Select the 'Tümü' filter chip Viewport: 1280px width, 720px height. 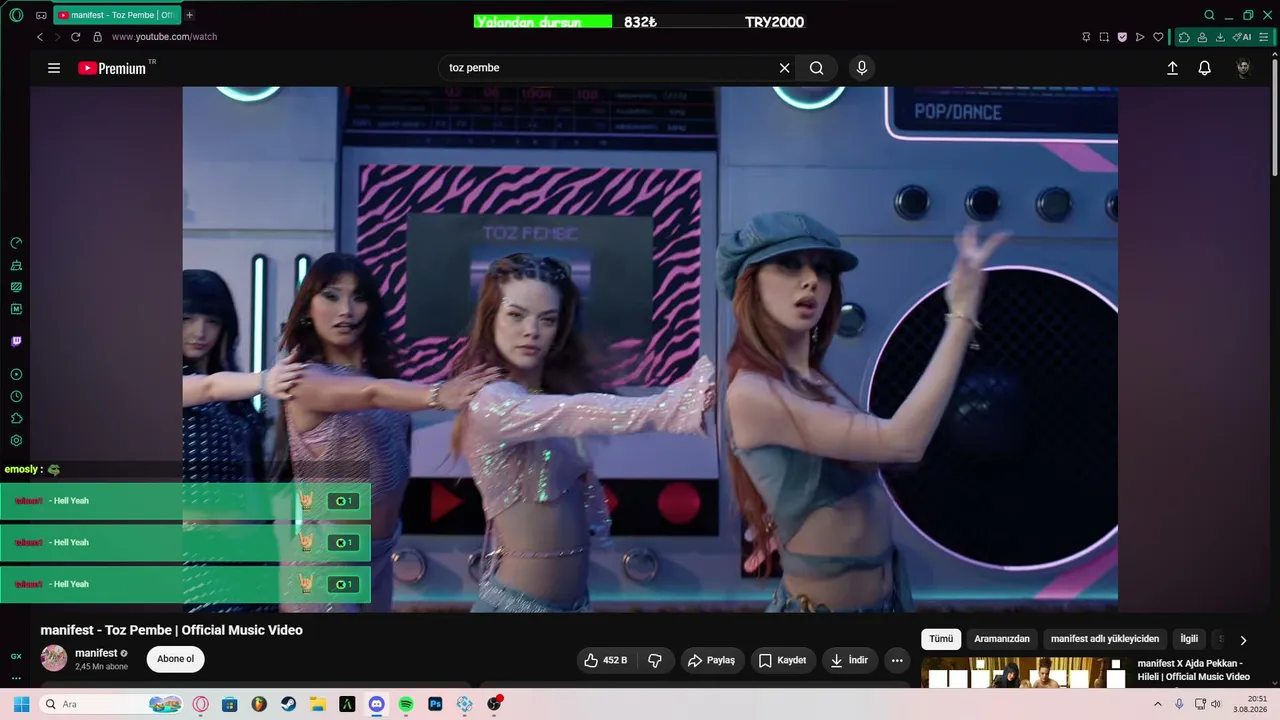click(x=941, y=639)
